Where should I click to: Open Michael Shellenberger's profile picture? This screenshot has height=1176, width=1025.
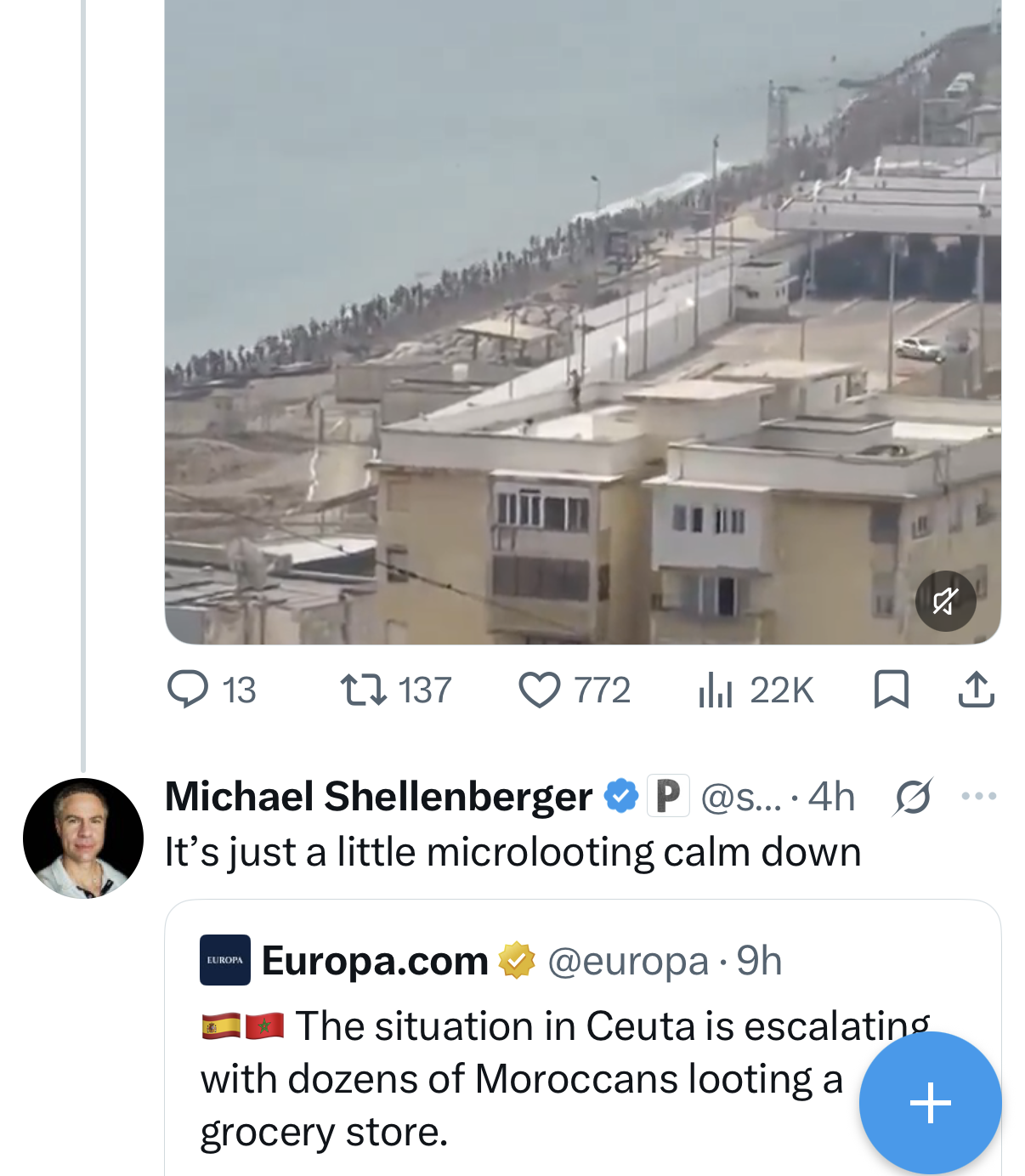[83, 838]
